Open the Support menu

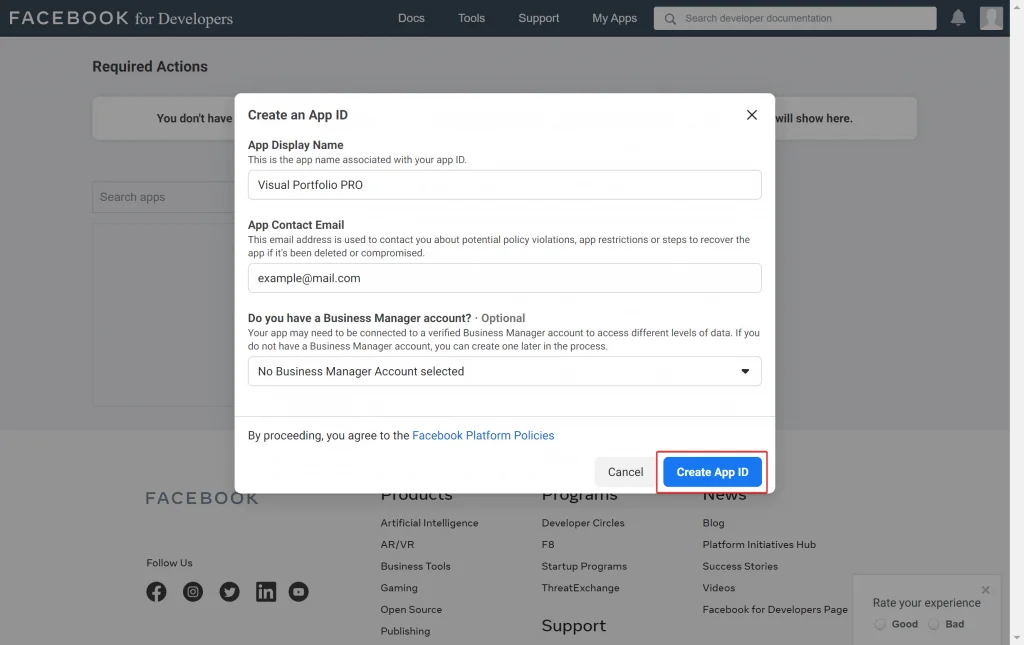[x=538, y=18]
